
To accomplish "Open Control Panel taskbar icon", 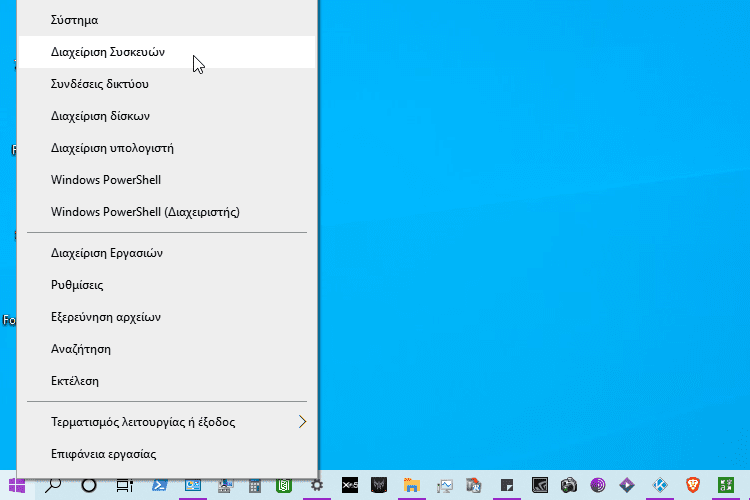I will 193,486.
